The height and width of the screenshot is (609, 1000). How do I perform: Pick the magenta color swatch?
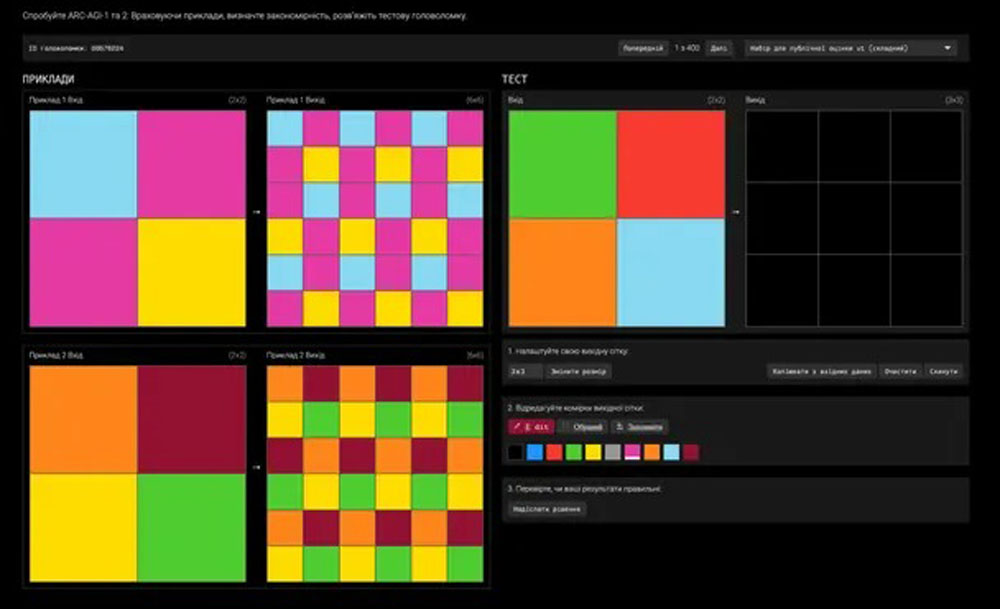[632, 453]
